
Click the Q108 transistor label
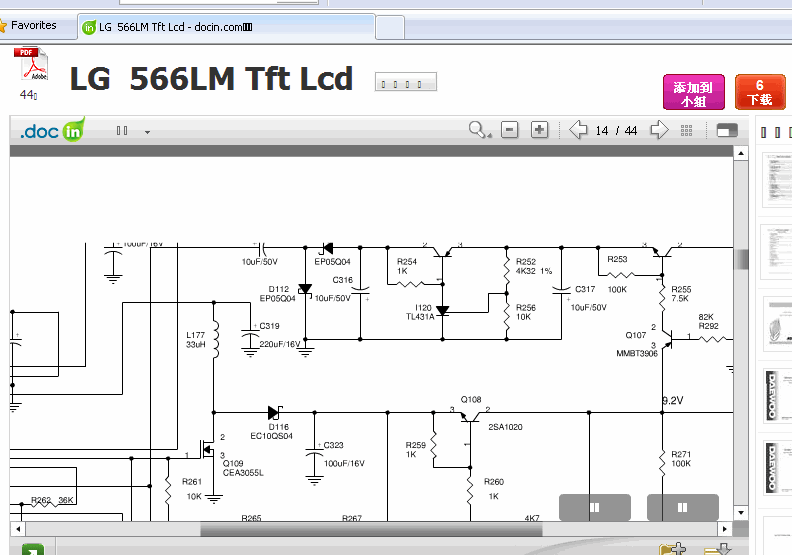click(x=471, y=399)
